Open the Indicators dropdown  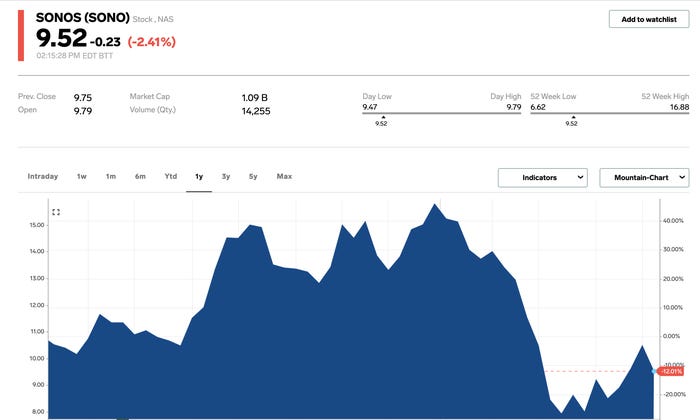[542, 178]
